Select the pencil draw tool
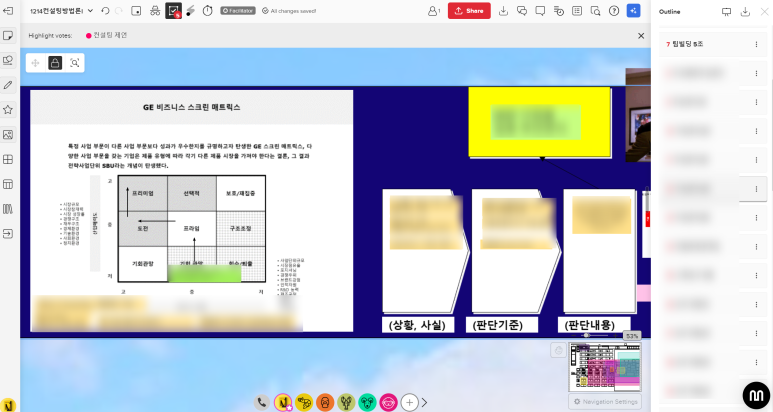Image resolution: width=773 pixels, height=412 pixels. (x=8, y=85)
